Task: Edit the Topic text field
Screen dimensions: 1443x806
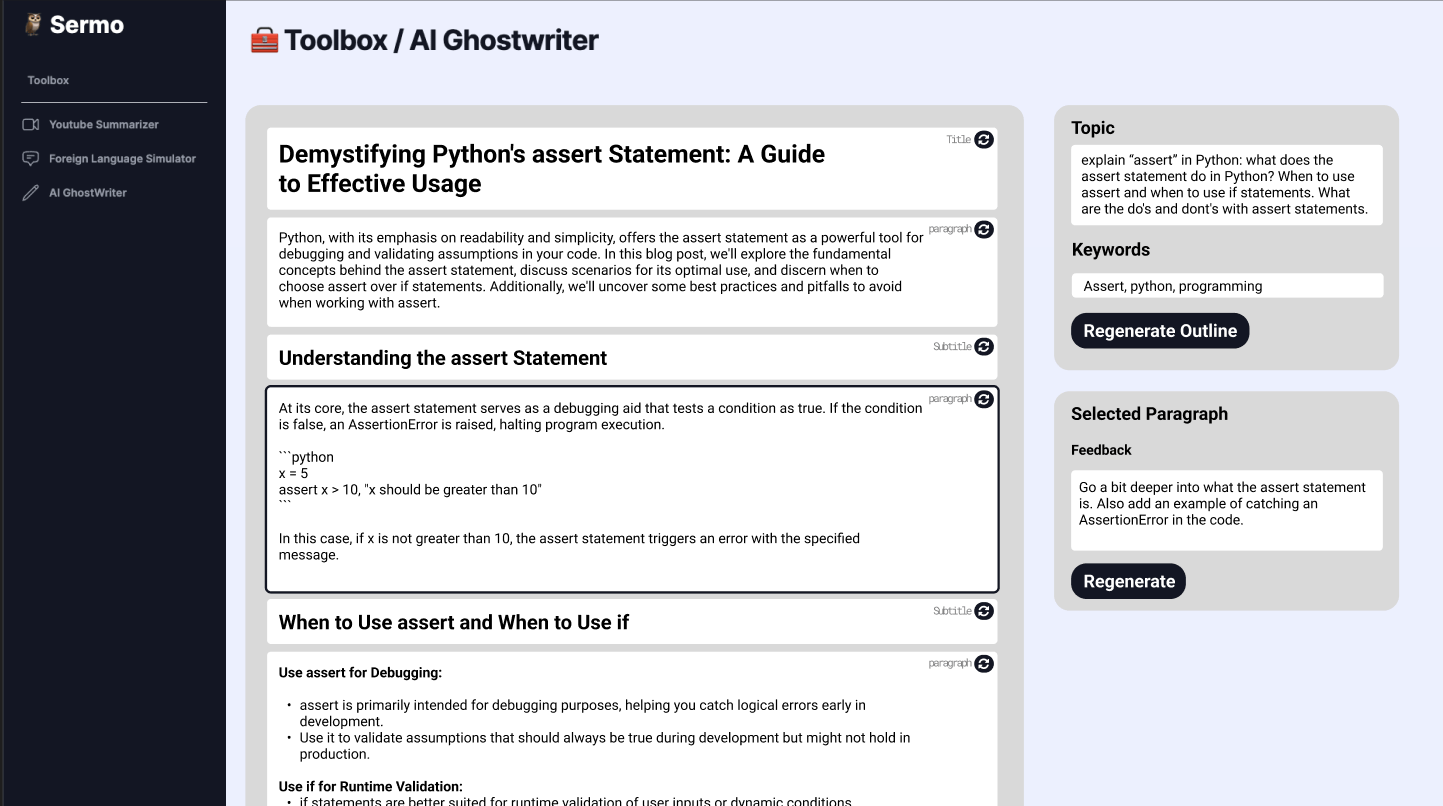Action: pyautogui.click(x=1227, y=185)
